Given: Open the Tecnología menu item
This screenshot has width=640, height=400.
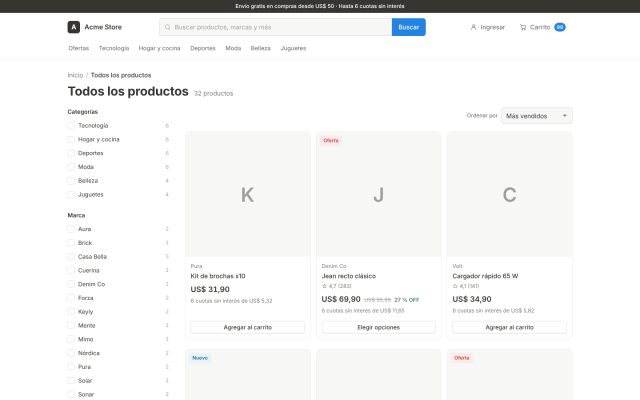Looking at the screenshot, I should pyautogui.click(x=114, y=48).
